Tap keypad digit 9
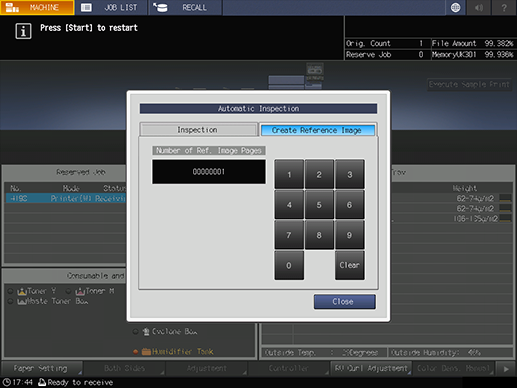The image size is (517, 388). tap(350, 235)
